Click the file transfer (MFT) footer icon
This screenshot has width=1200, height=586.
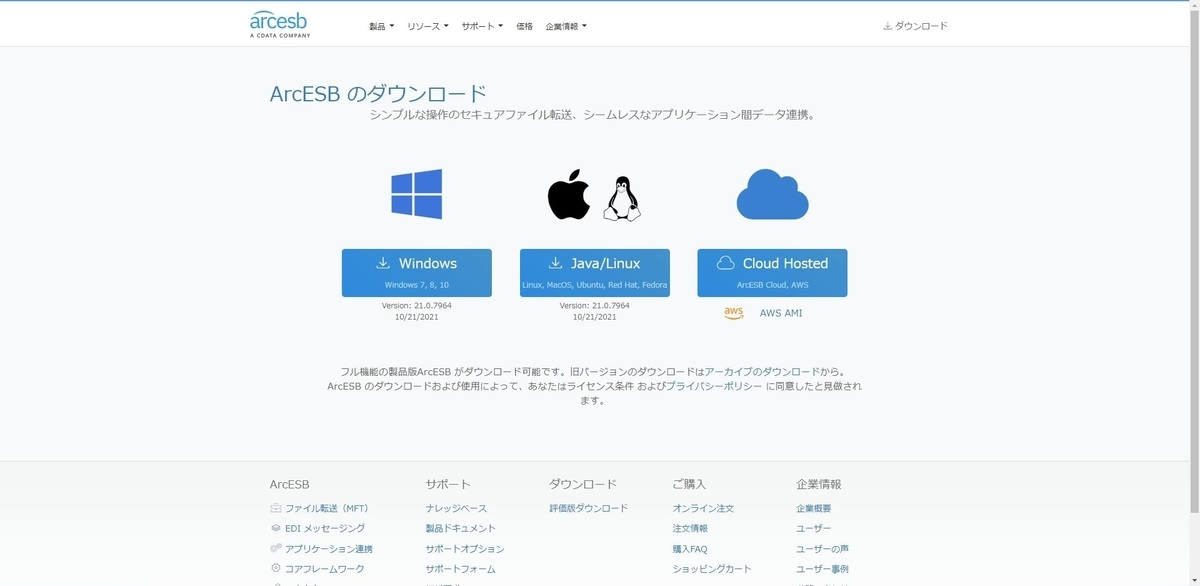[276, 508]
